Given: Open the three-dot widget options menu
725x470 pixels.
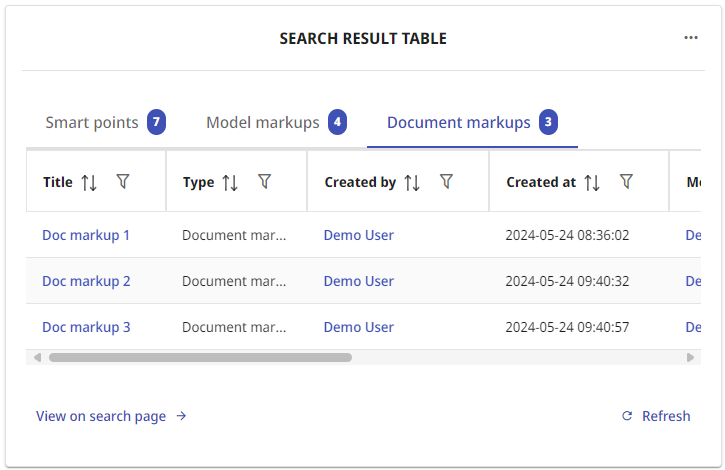Looking at the screenshot, I should pos(691,38).
